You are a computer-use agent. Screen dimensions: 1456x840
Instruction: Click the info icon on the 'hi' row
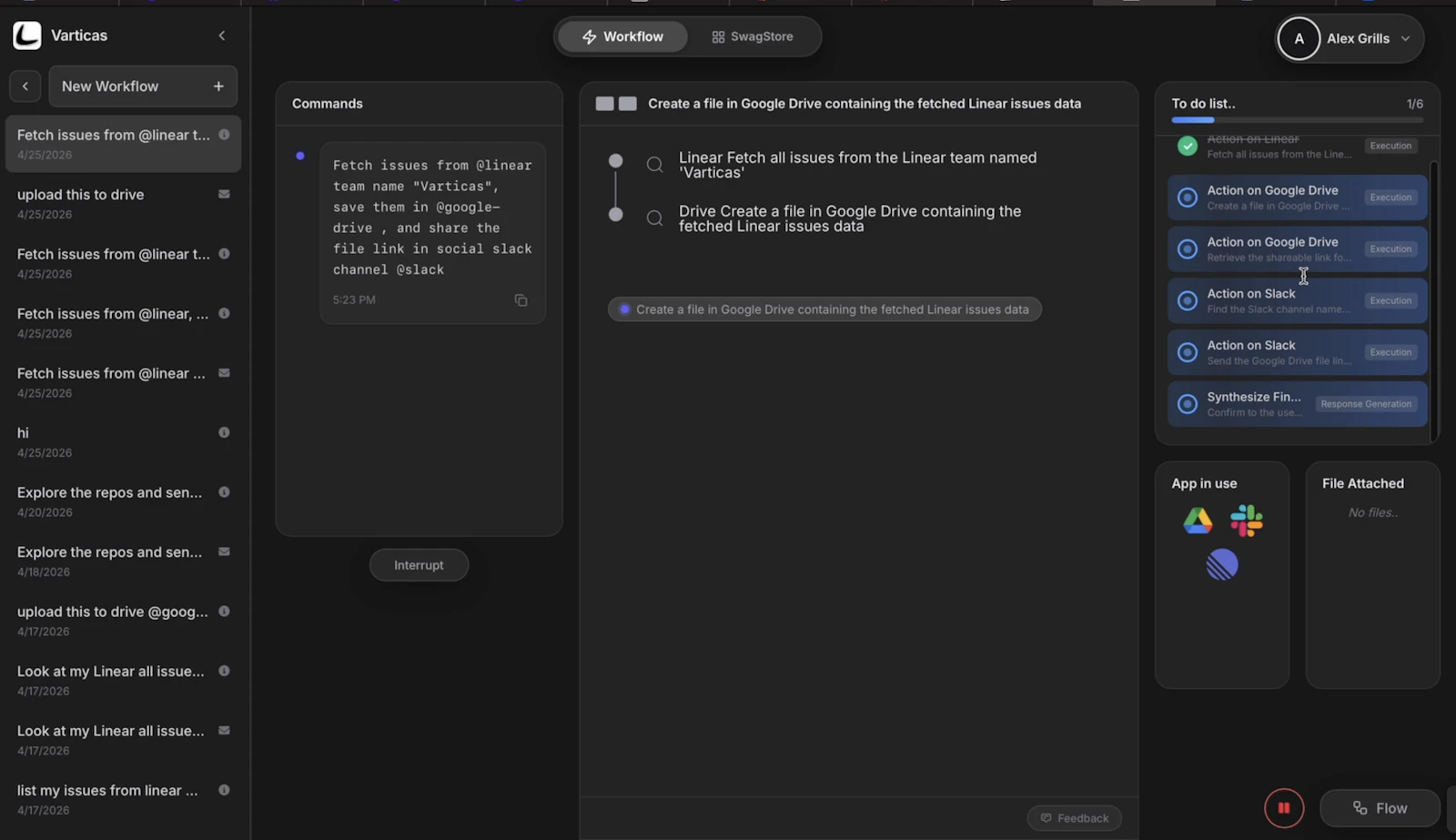click(224, 432)
